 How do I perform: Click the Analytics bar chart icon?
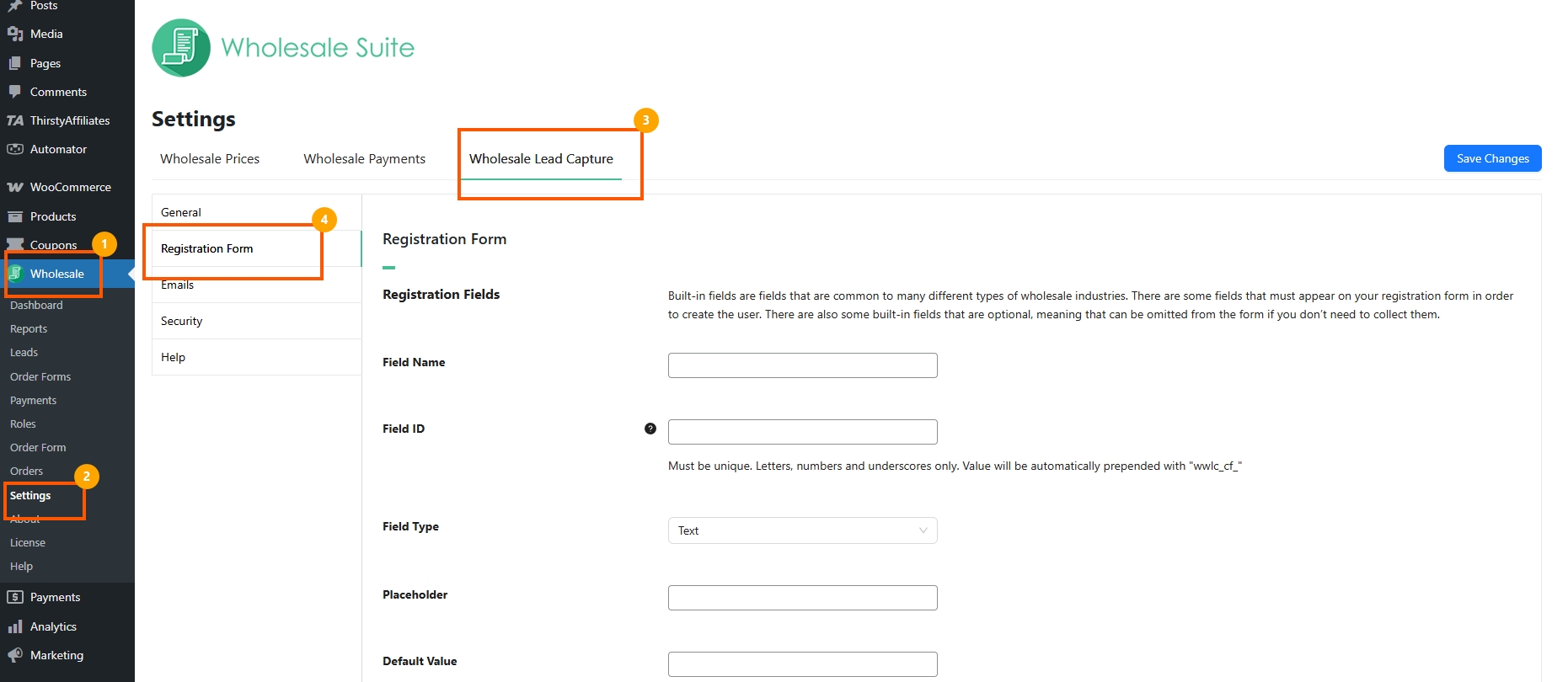pyautogui.click(x=14, y=626)
